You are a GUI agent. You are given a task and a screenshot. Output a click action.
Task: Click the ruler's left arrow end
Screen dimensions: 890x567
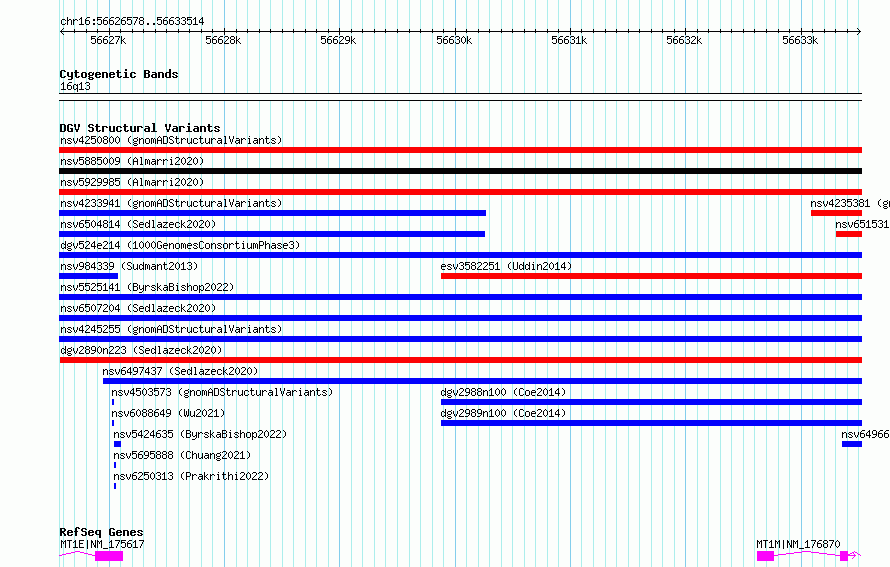pyautogui.click(x=62, y=32)
